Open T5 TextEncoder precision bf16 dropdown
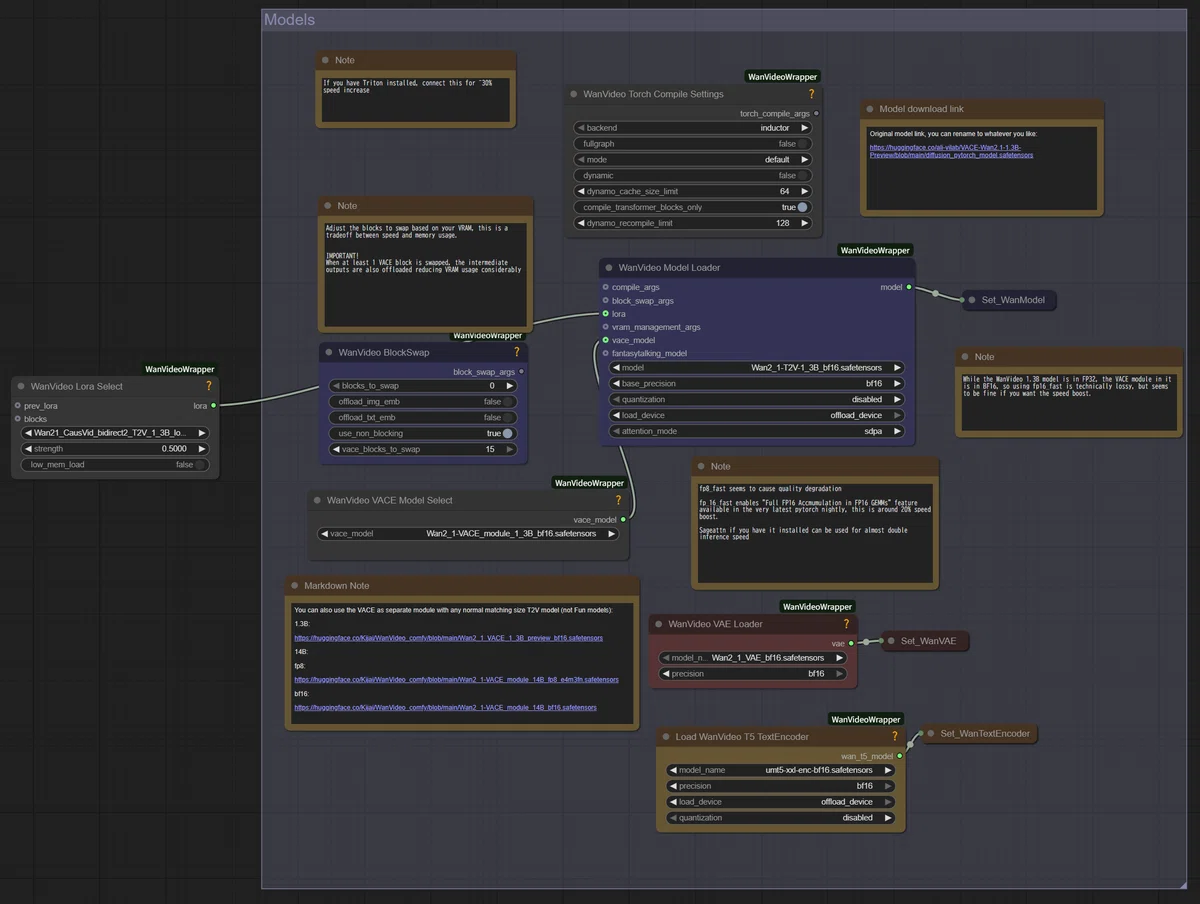Image resolution: width=1200 pixels, height=904 pixels. coord(780,786)
